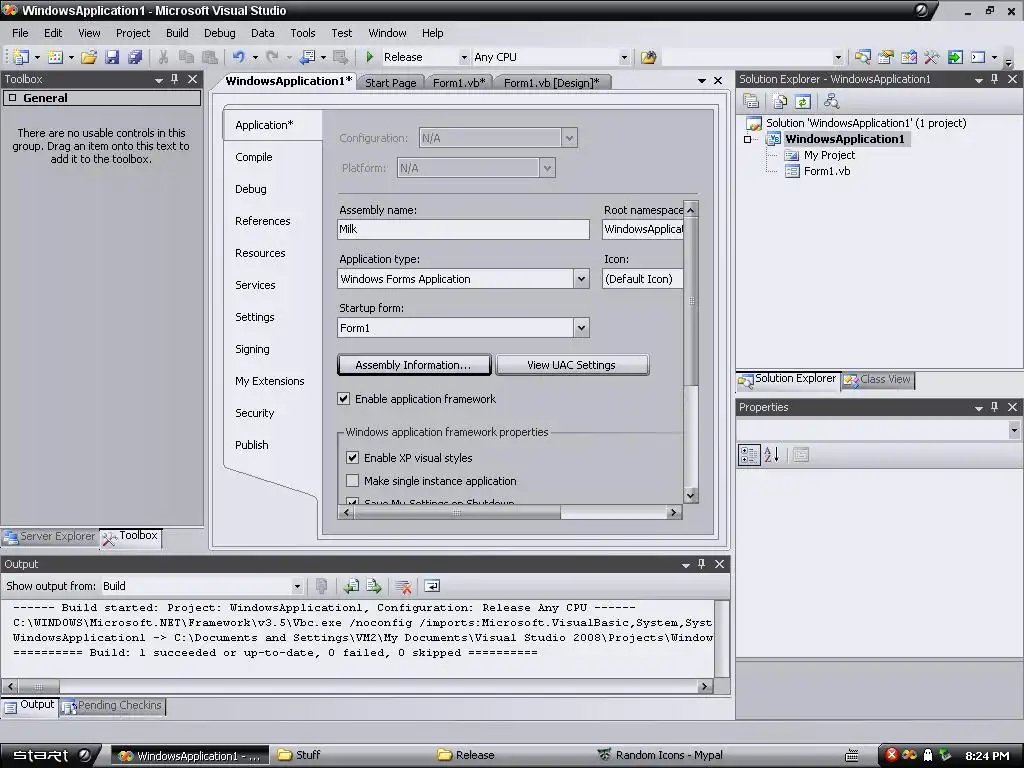Click the project settings horizontal scrollbar right arrow
Viewport: 1024px width, 768px height.
674,513
